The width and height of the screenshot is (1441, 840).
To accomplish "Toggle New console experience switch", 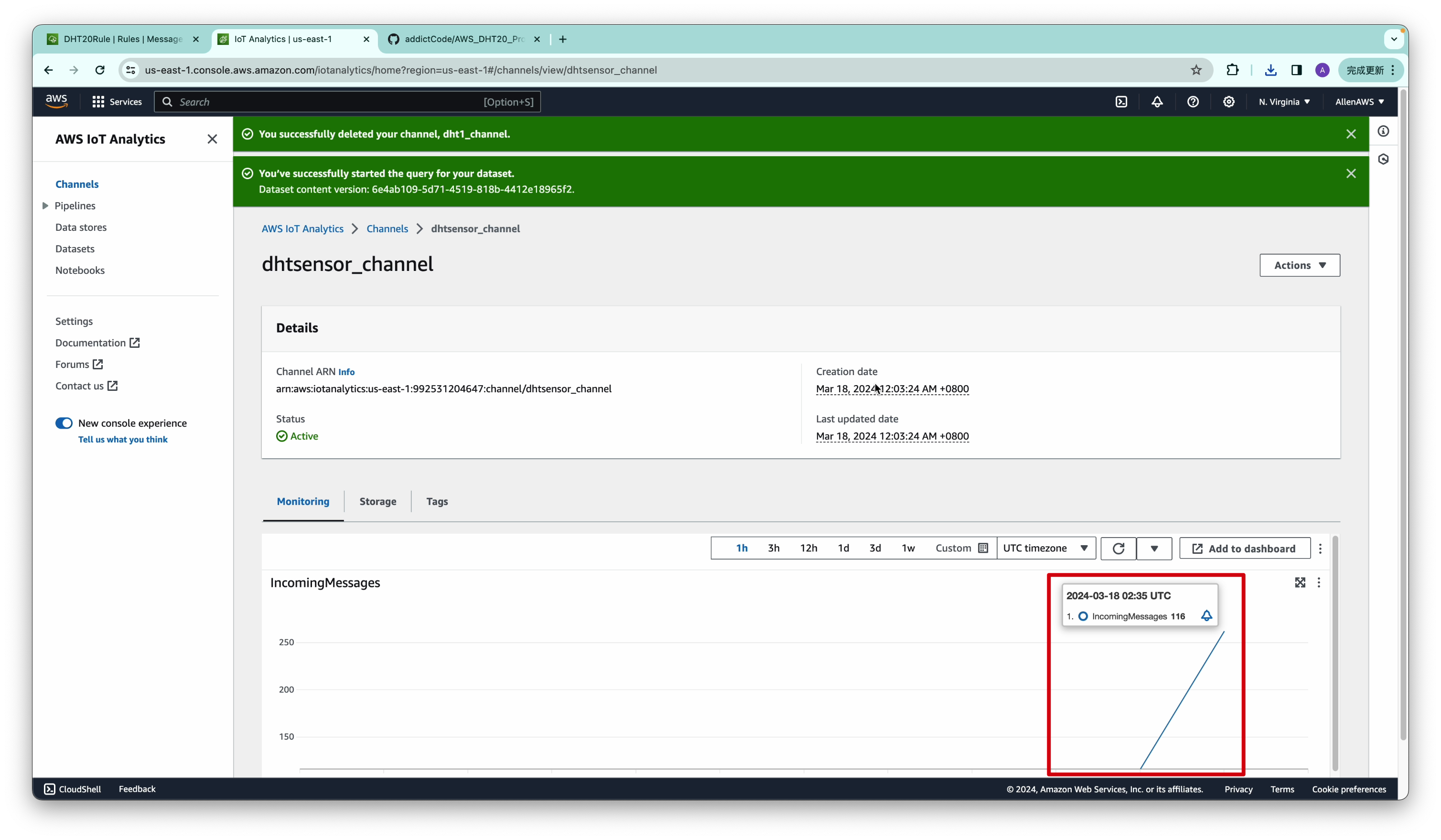I will point(64,423).
